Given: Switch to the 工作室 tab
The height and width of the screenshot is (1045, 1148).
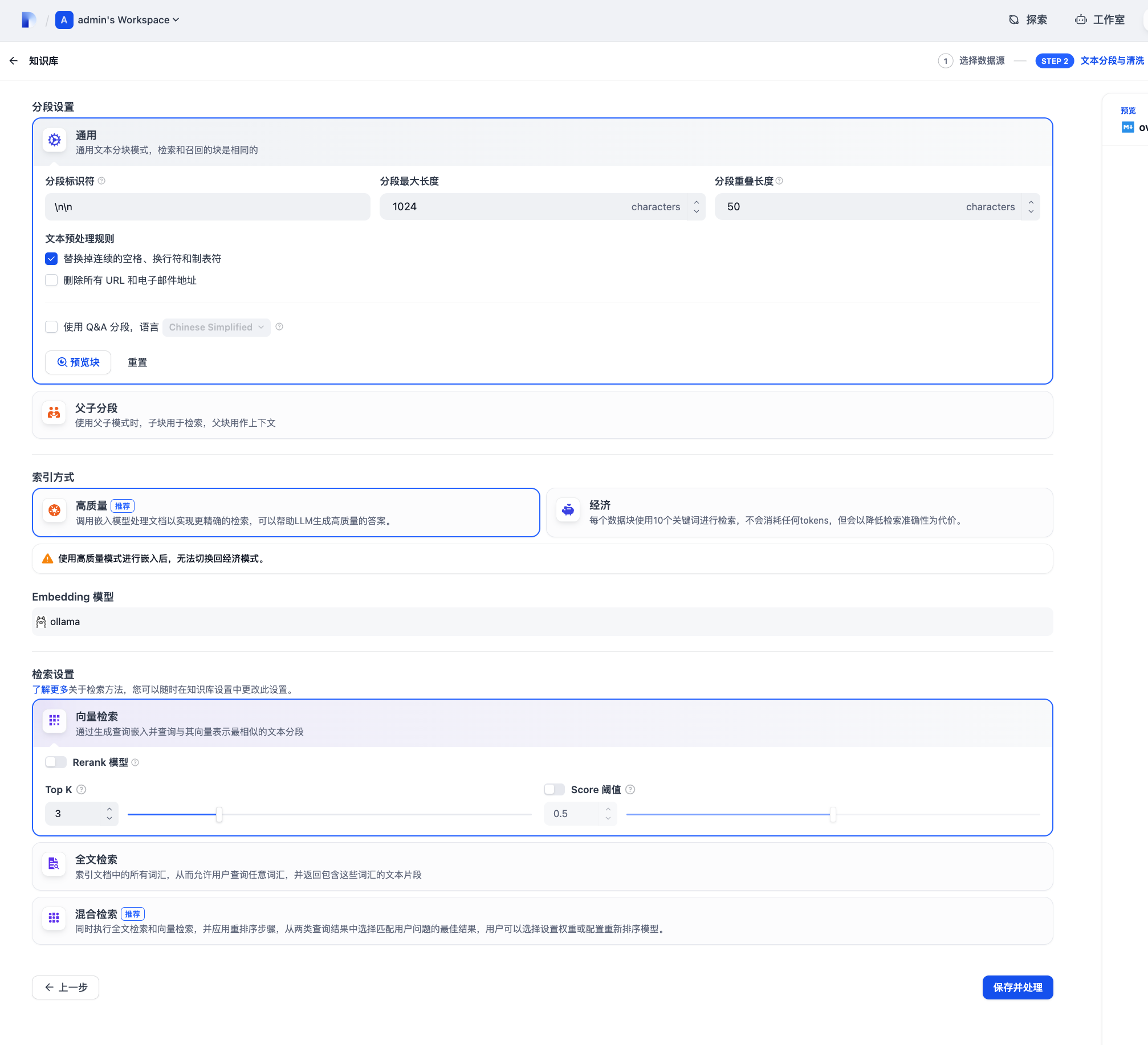Looking at the screenshot, I should tap(1100, 20).
